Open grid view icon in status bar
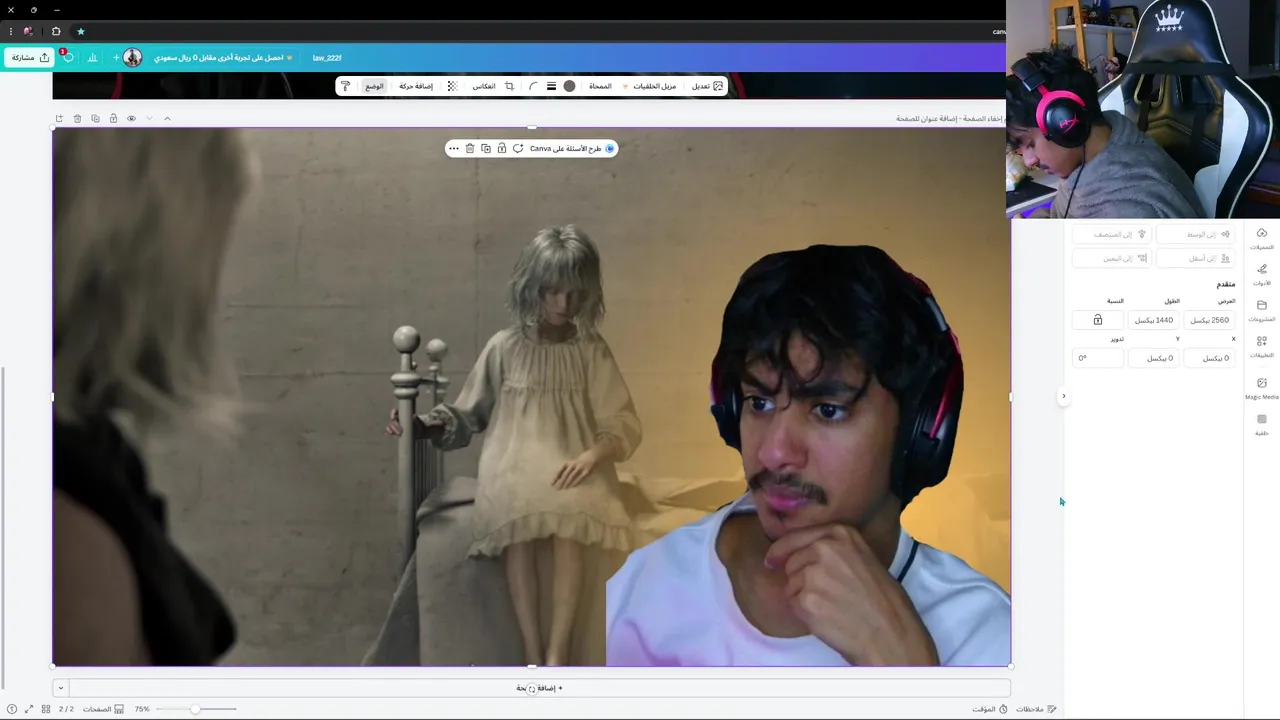1280x720 pixels. click(46, 709)
